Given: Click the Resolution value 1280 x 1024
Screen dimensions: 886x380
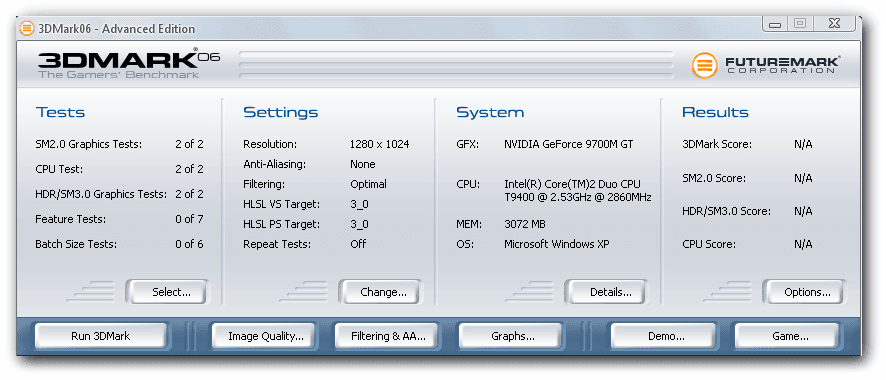Looking at the screenshot, I should [380, 145].
